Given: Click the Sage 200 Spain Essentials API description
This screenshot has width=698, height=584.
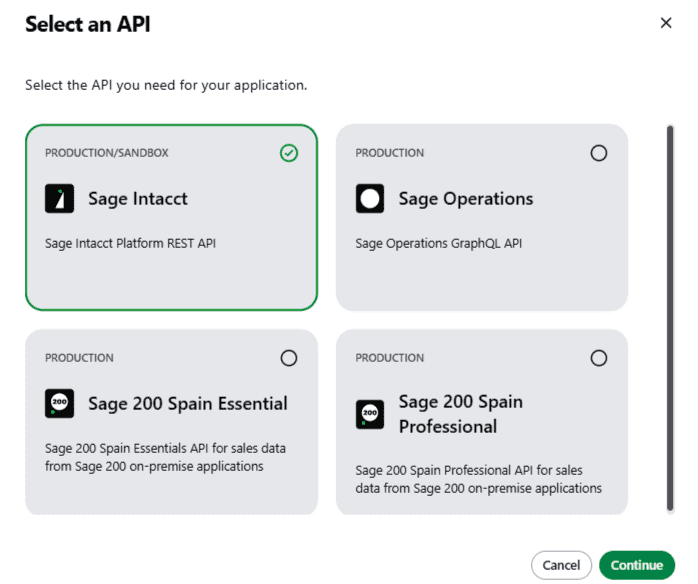Looking at the screenshot, I should coord(165,457).
